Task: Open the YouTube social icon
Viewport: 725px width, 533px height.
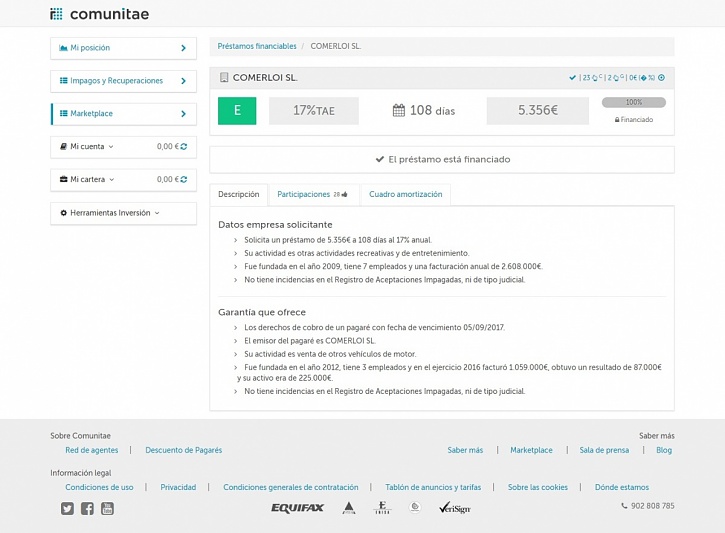Action: (107, 508)
